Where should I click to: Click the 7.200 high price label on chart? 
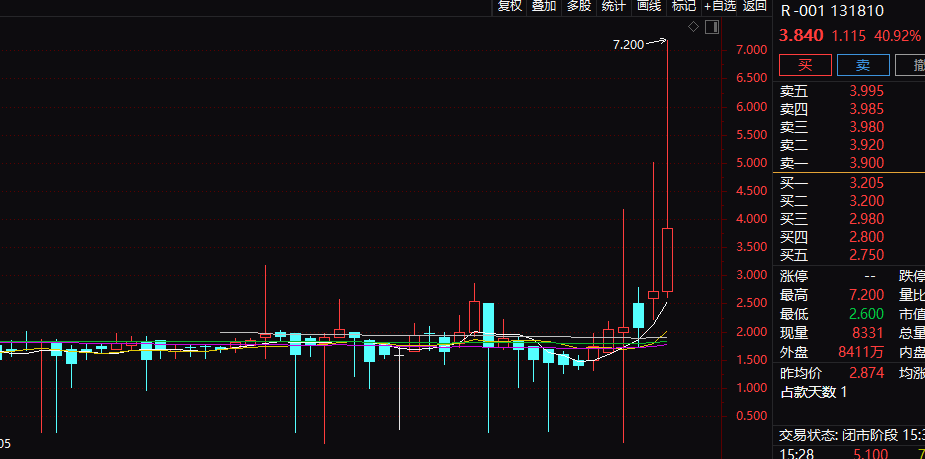point(628,45)
